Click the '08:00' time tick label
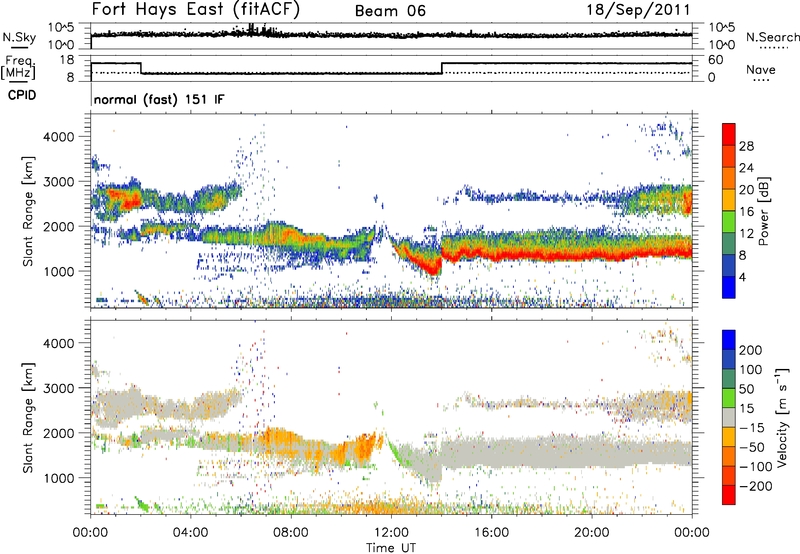800x554 pixels. point(291,533)
